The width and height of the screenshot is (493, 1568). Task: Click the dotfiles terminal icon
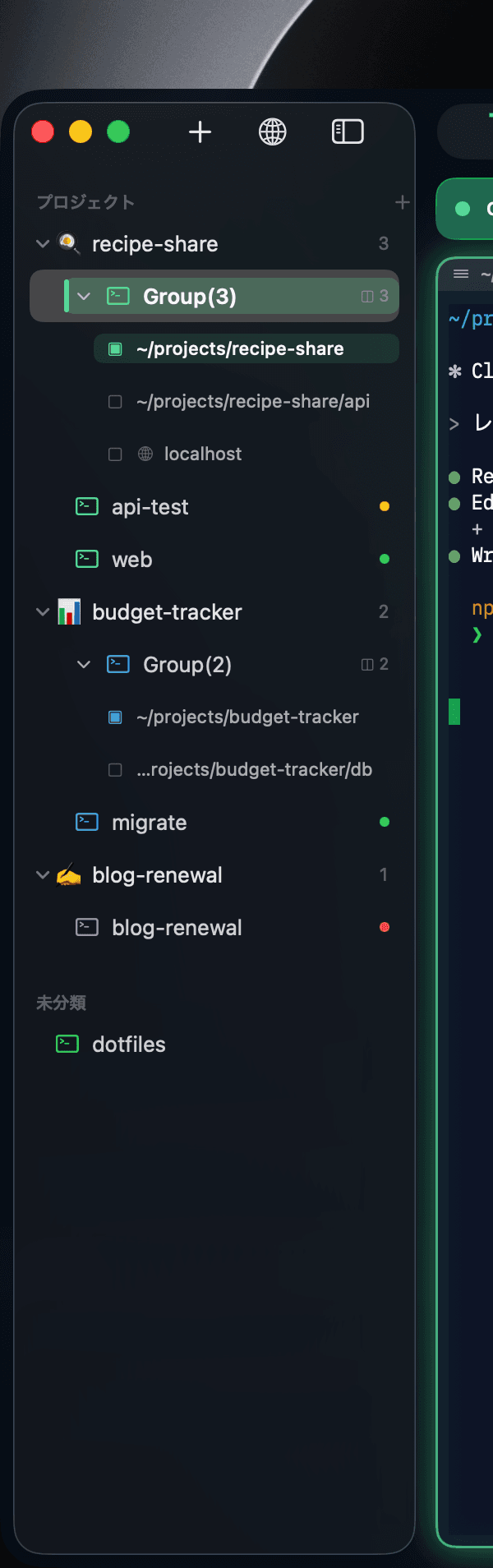(x=67, y=1044)
